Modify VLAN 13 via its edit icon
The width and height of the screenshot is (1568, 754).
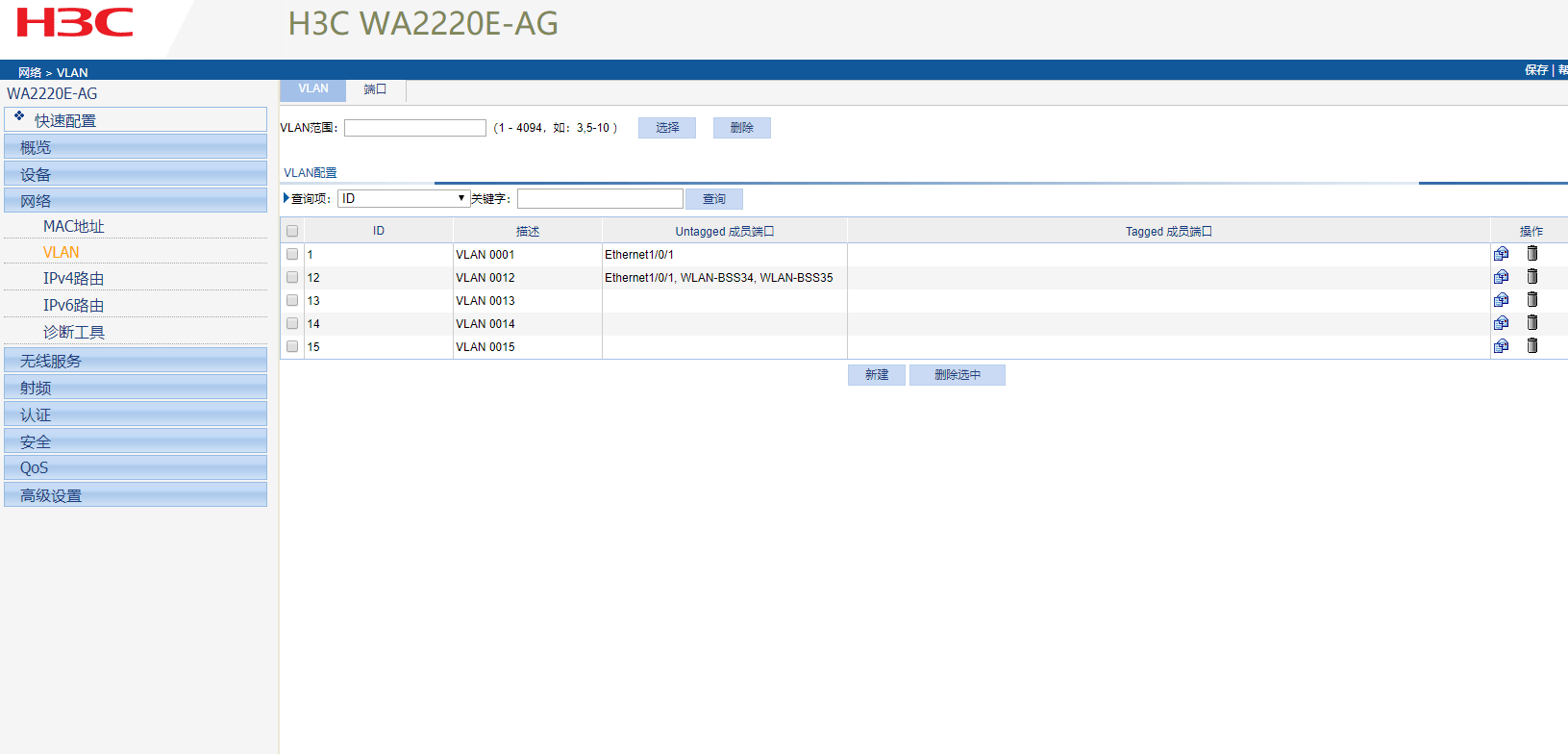pos(1501,300)
